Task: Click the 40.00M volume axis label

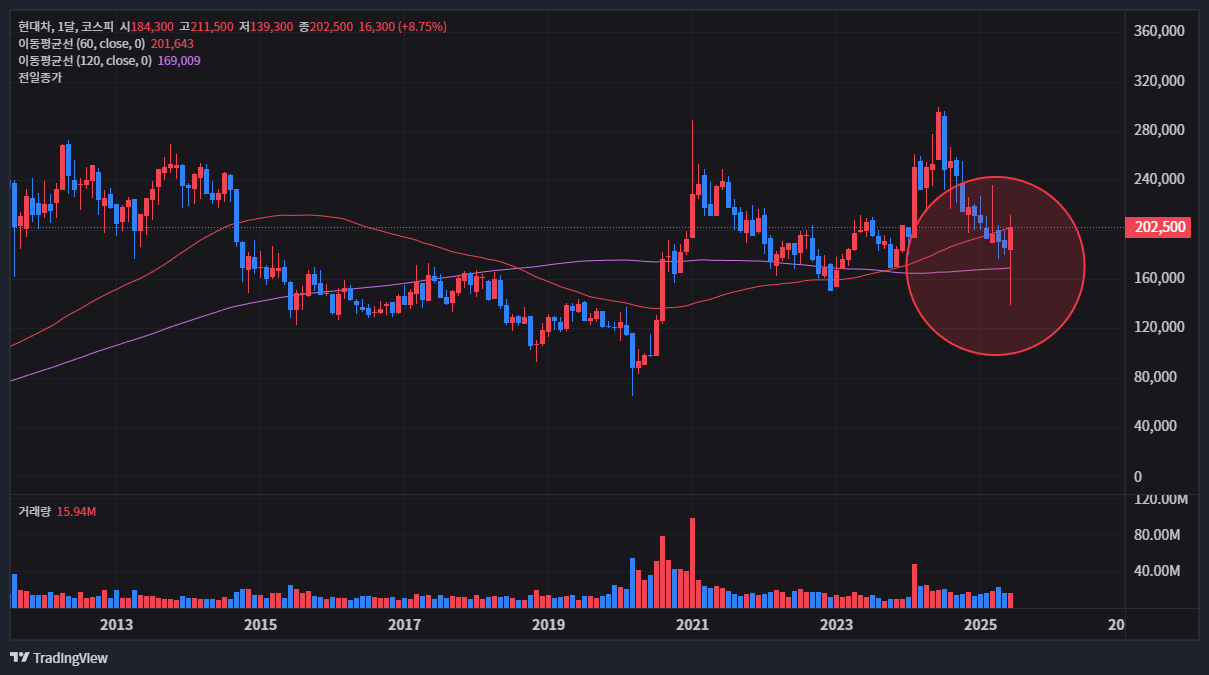Action: 1158,571
